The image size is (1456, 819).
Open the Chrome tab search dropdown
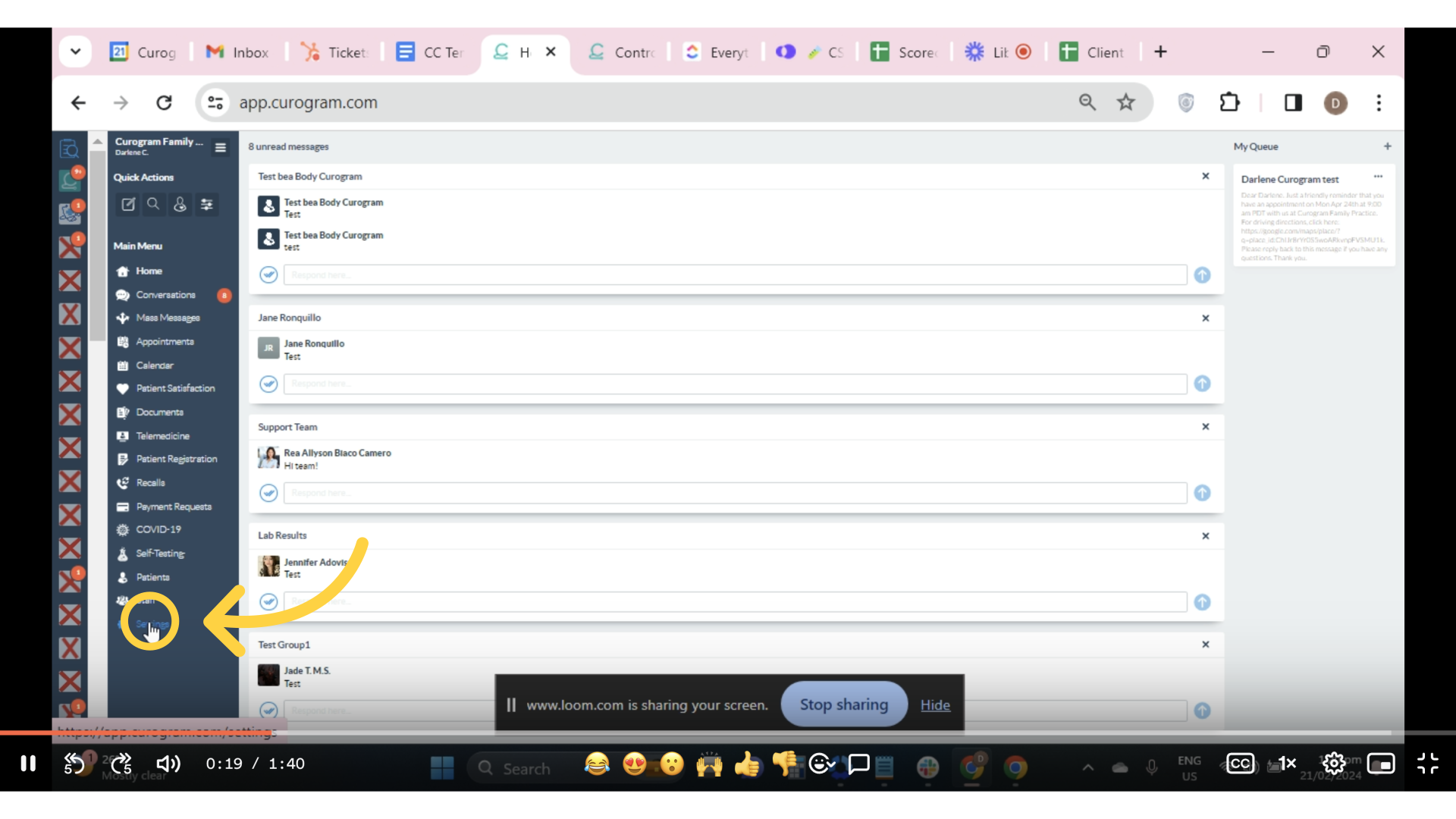(75, 52)
